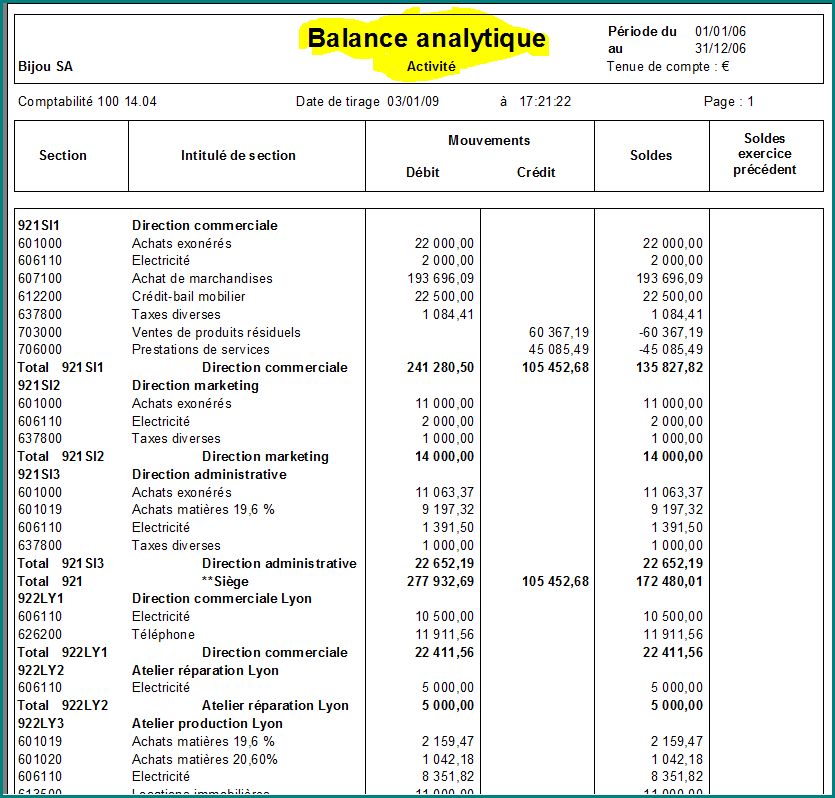
Task: Click balance '135 827,82' for Direction commerciale
Action: [669, 367]
